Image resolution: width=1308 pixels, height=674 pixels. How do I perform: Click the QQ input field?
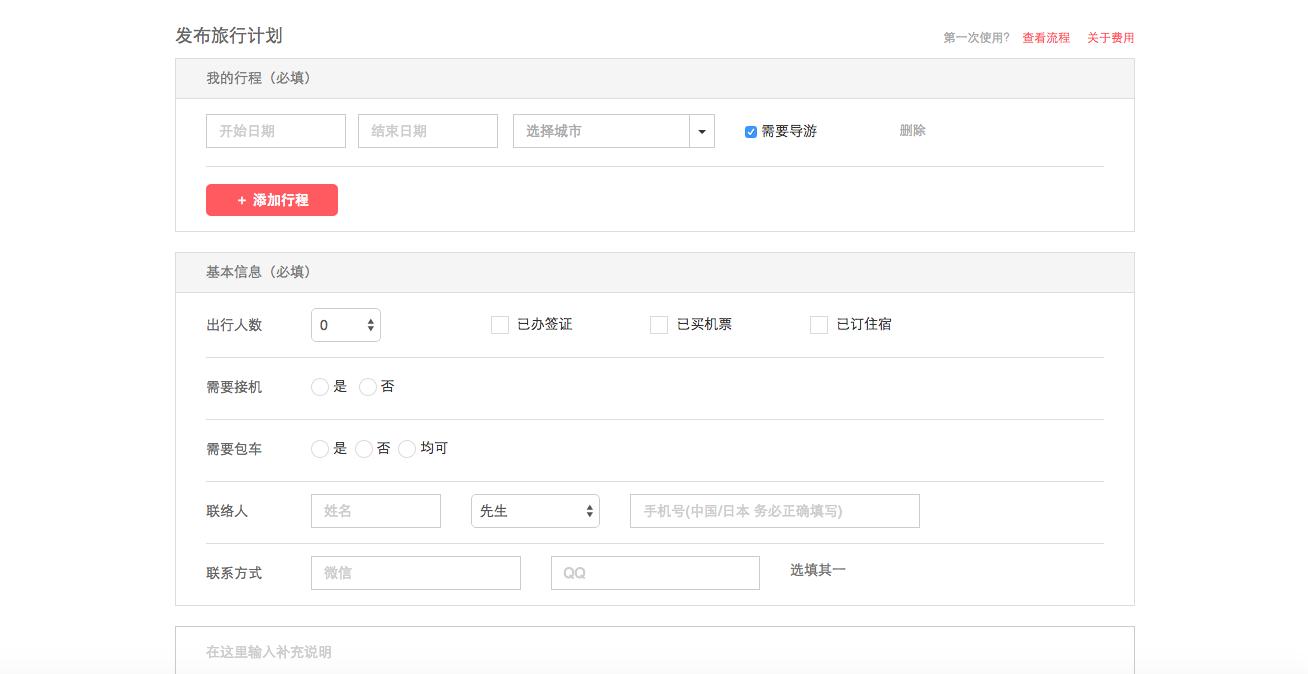tap(655, 573)
